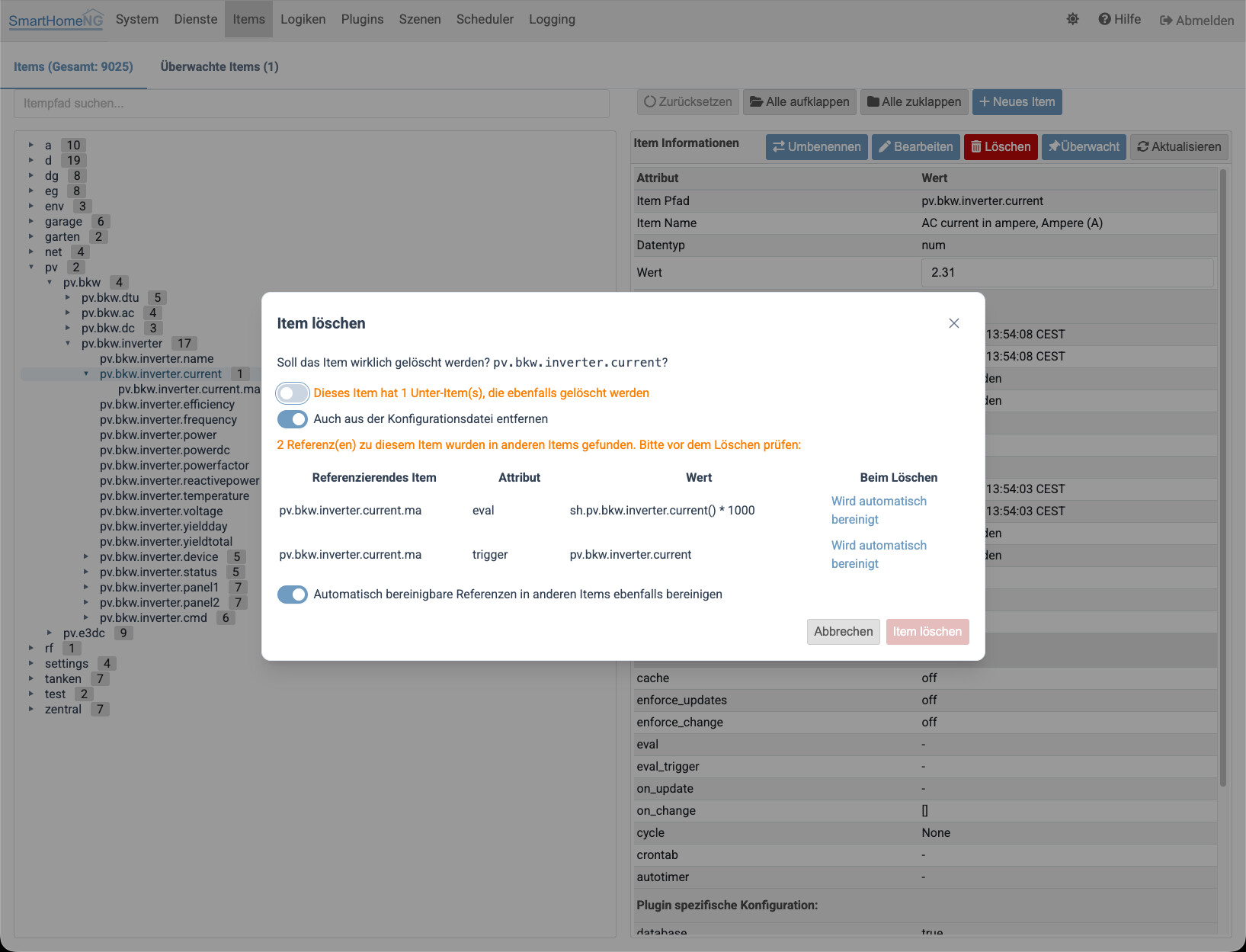Toggle automatic reference cleanup switch
1246x952 pixels.
293,595
